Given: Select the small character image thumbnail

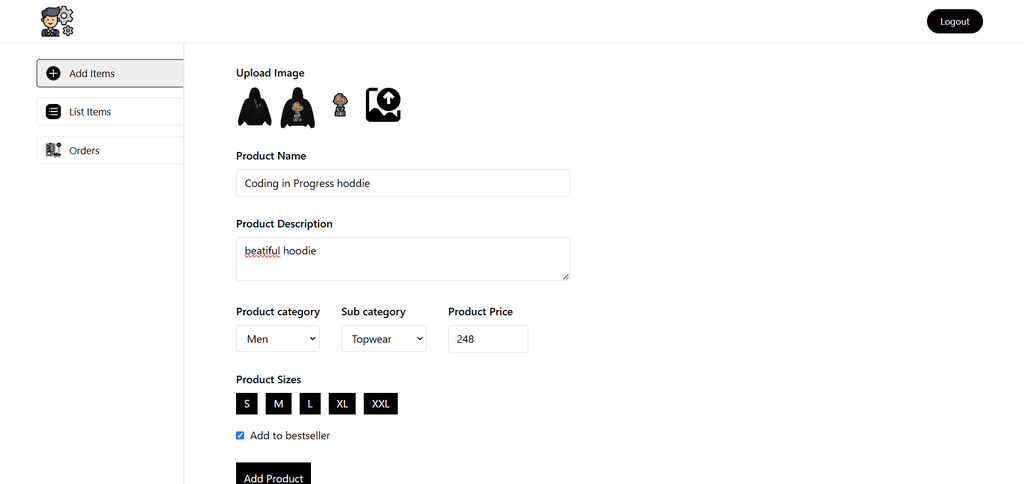Looking at the screenshot, I should tap(340, 105).
